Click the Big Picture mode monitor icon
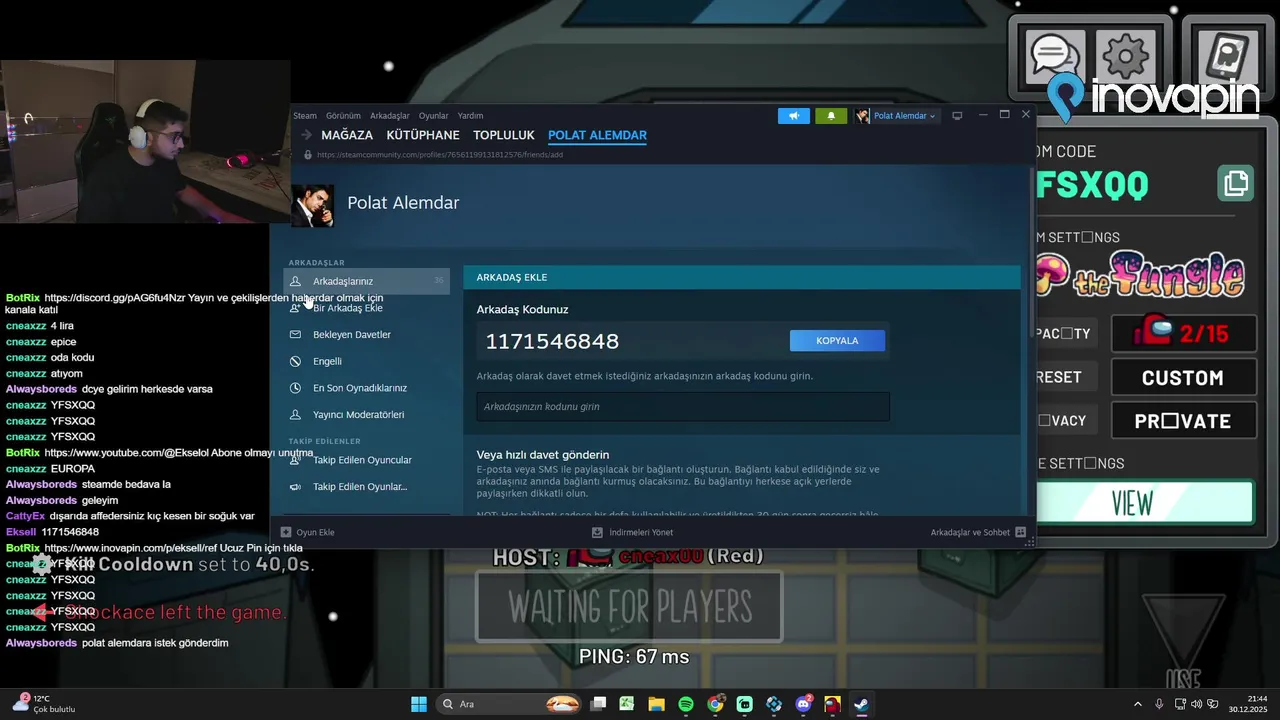 (957, 116)
